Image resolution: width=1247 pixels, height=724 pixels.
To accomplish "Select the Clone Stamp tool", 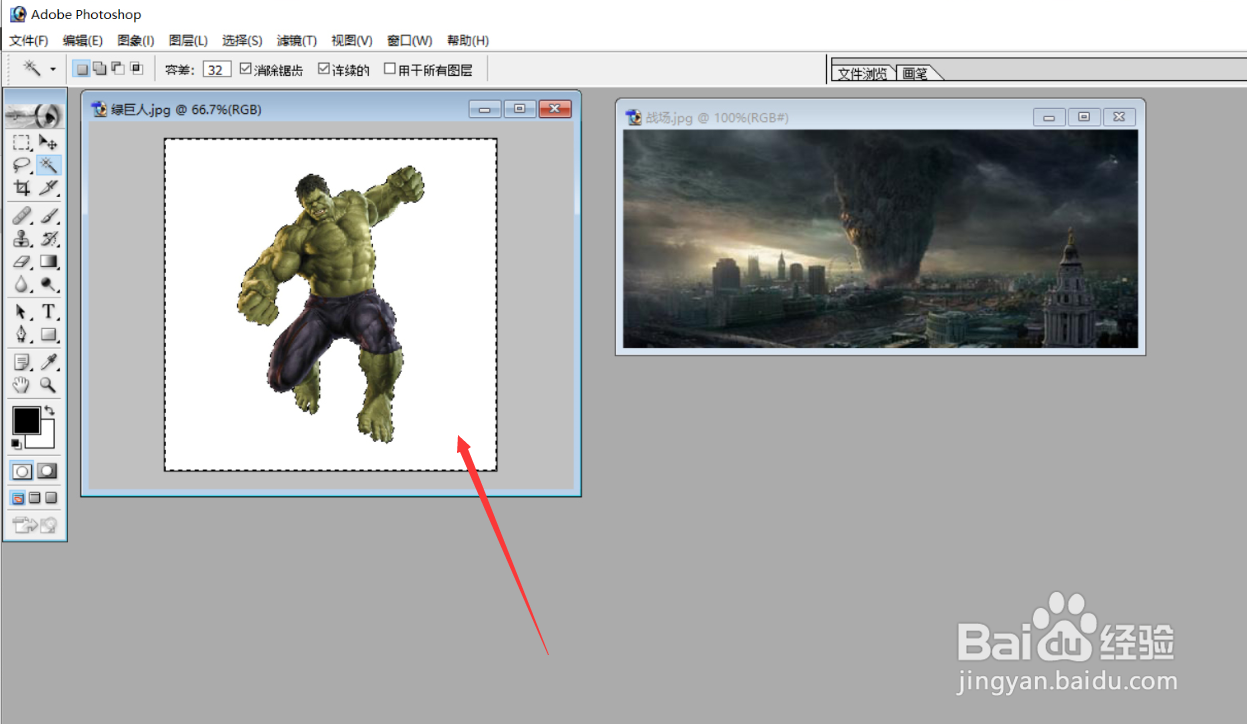I will [x=22, y=238].
